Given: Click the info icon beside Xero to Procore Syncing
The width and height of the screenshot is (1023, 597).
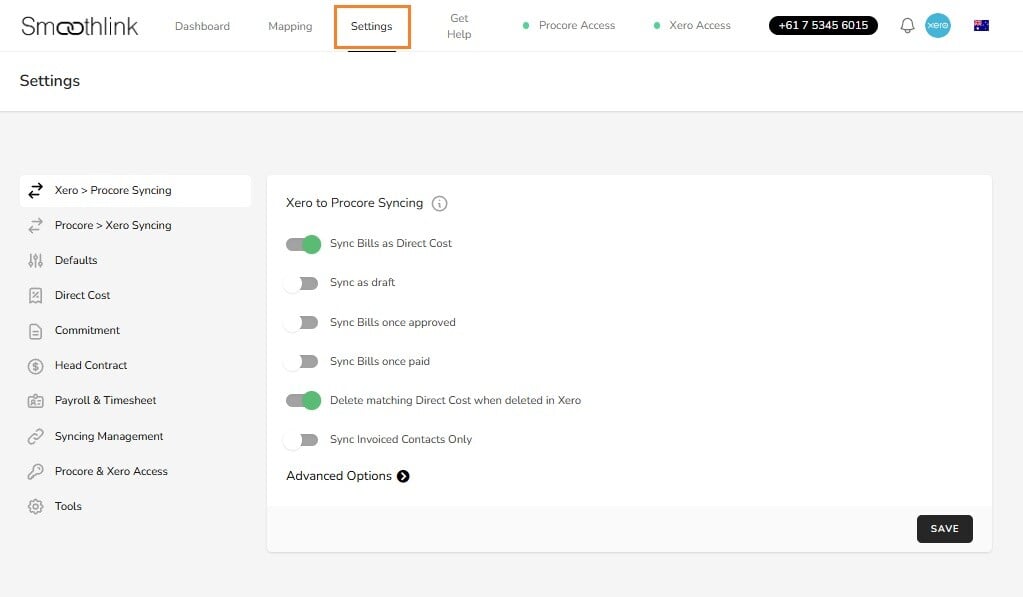Looking at the screenshot, I should (x=439, y=203).
